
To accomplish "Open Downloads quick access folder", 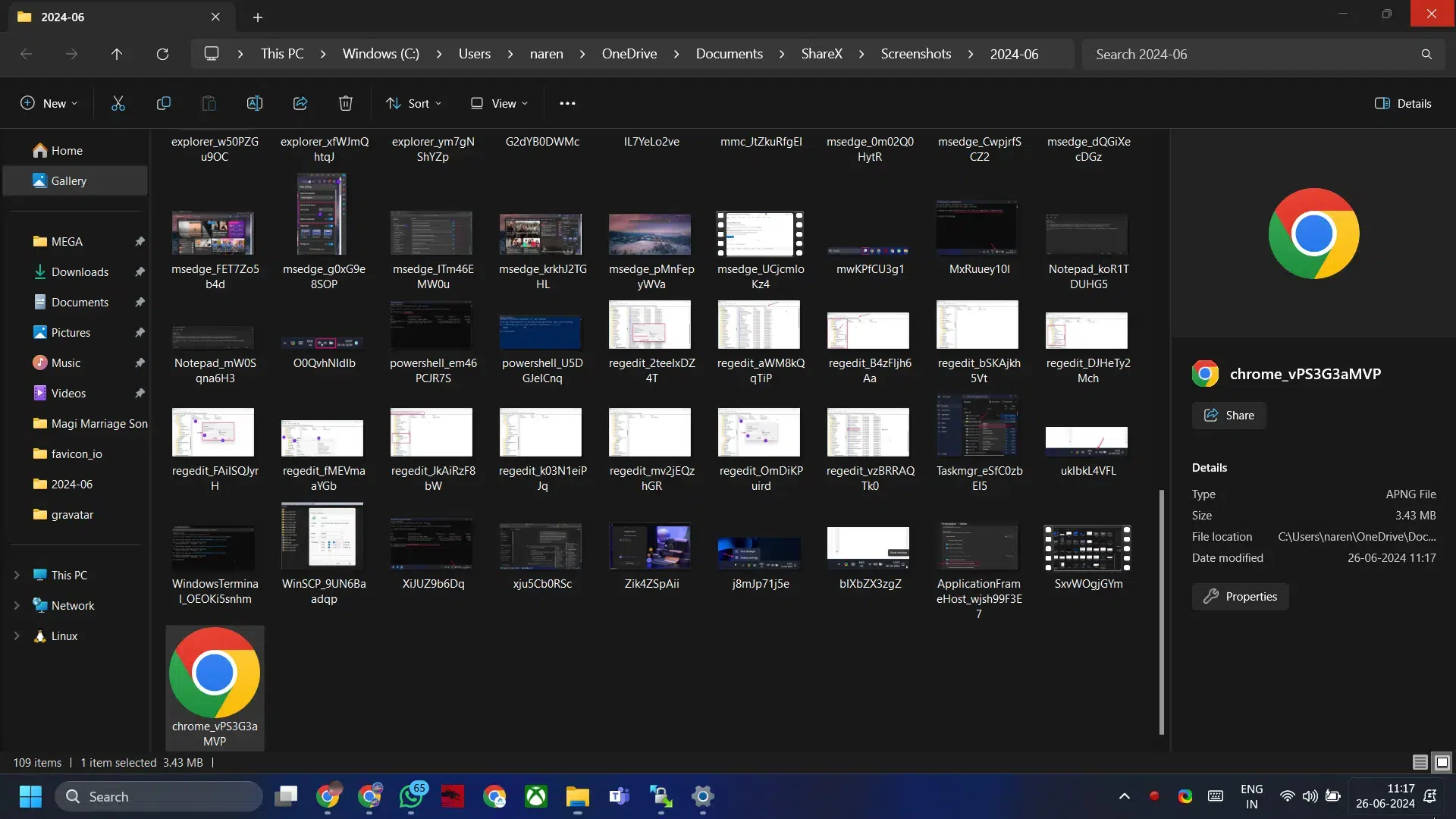I will [75, 271].
